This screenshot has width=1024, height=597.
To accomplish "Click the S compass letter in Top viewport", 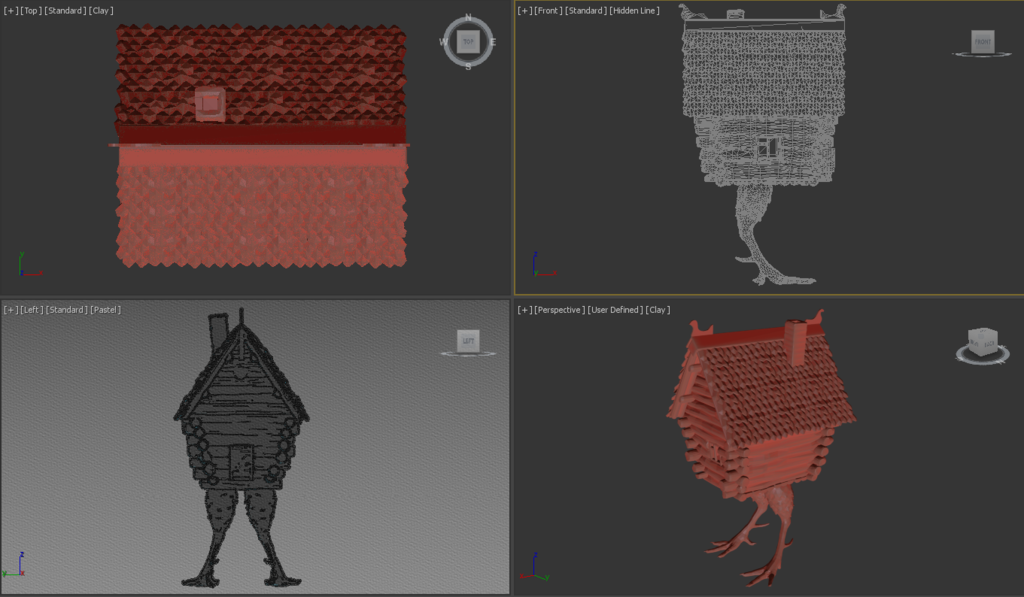I will tap(466, 66).
